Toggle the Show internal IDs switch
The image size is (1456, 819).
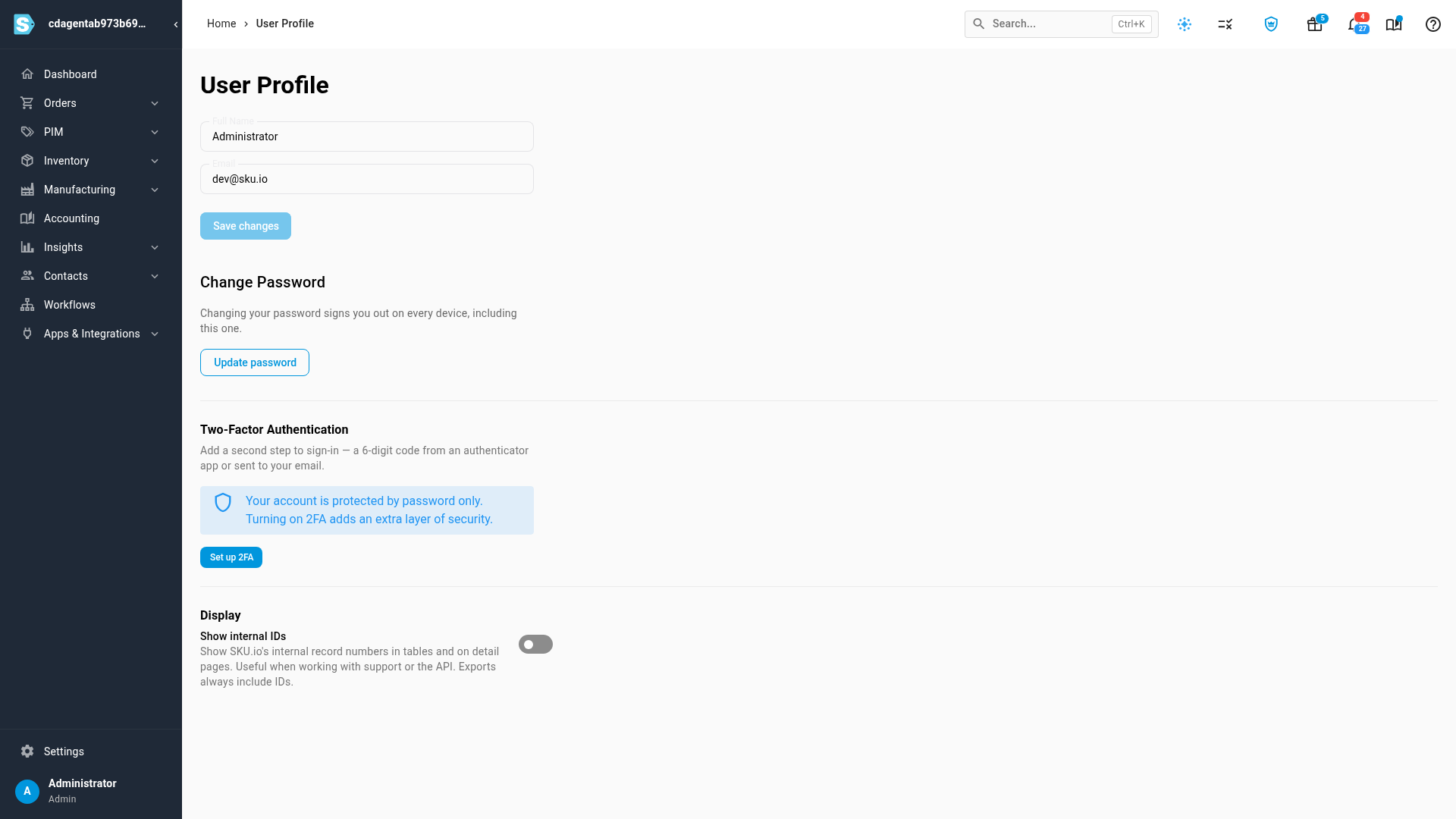click(x=535, y=645)
